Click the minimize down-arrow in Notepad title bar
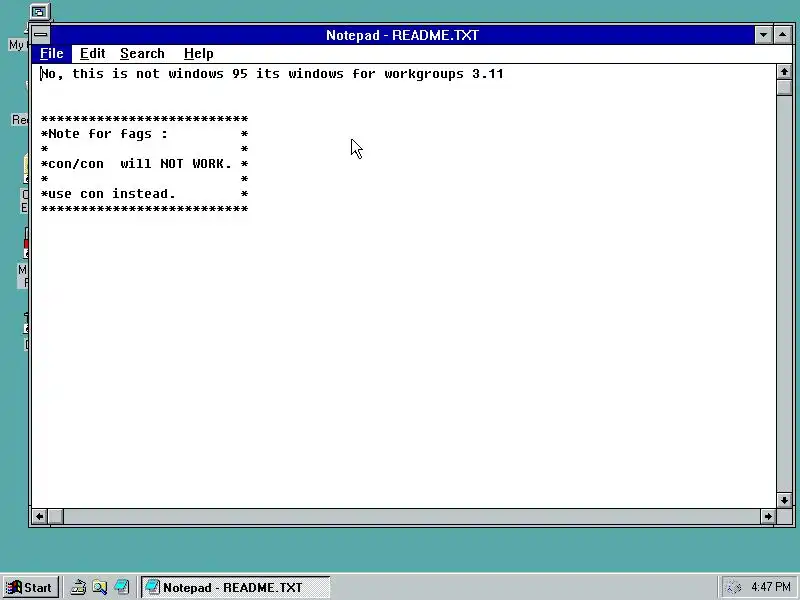800x600 pixels. (763, 35)
